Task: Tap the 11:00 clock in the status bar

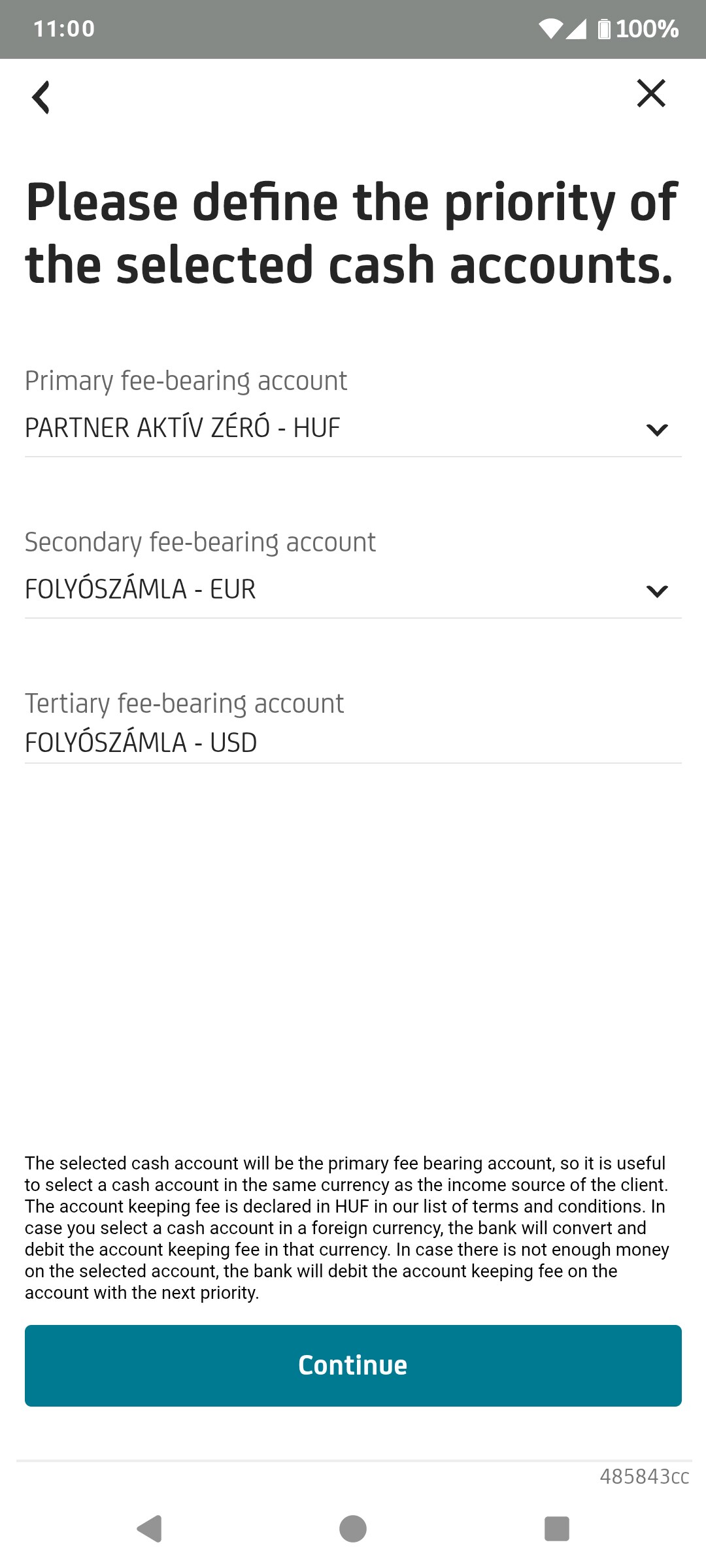Action: [x=64, y=29]
